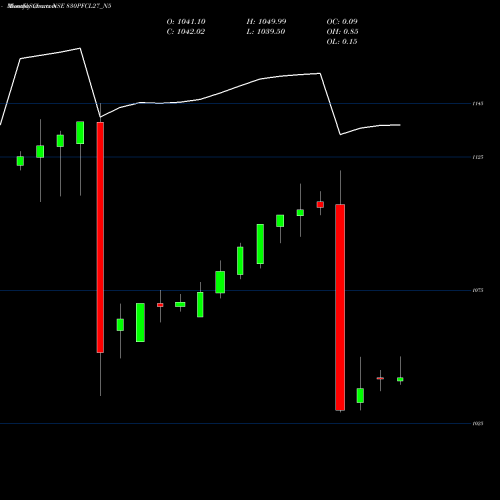Click the 1125 price axis label
Image resolution: width=500 pixels, height=500 pixels.
point(478,157)
